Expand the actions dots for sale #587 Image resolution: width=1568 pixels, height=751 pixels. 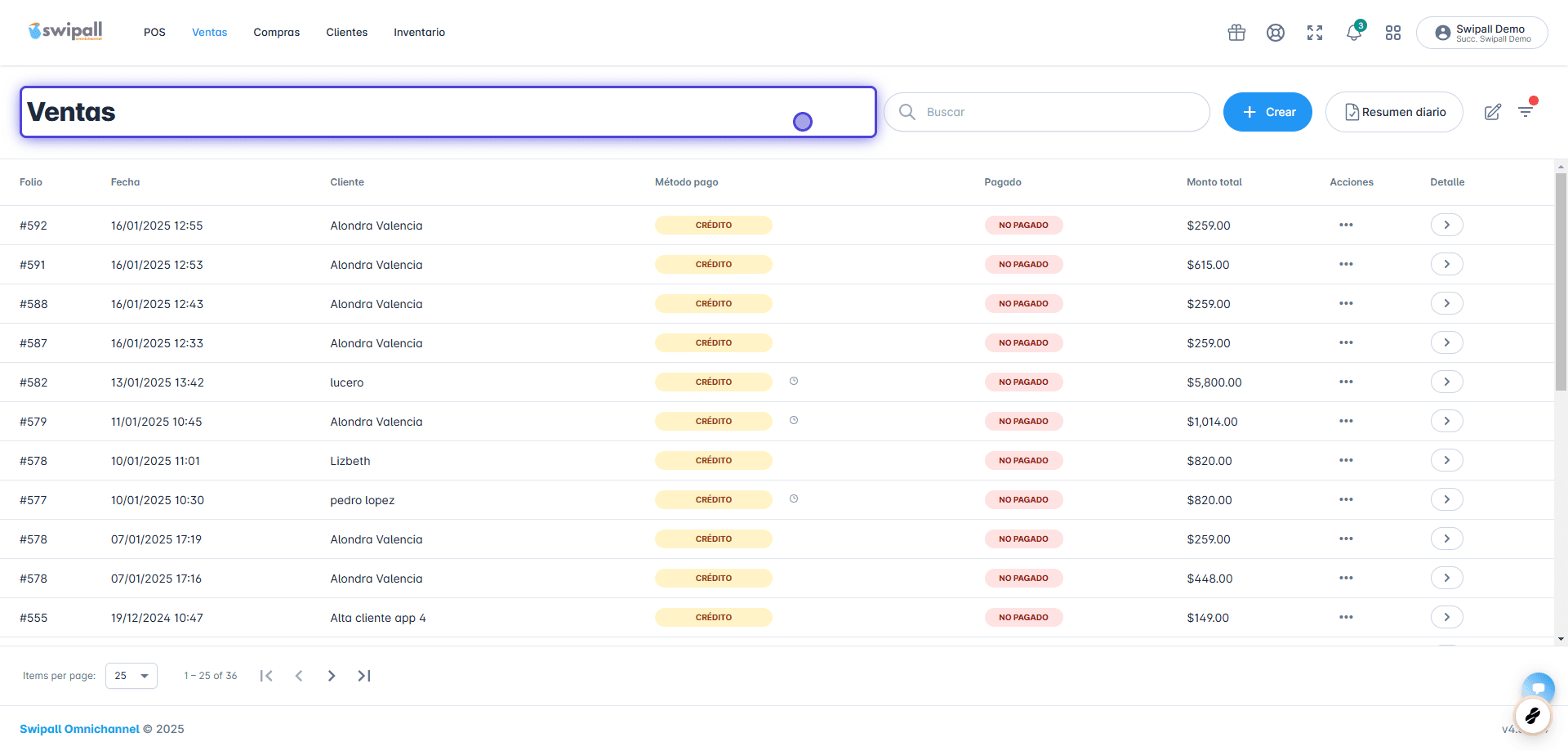pos(1346,342)
